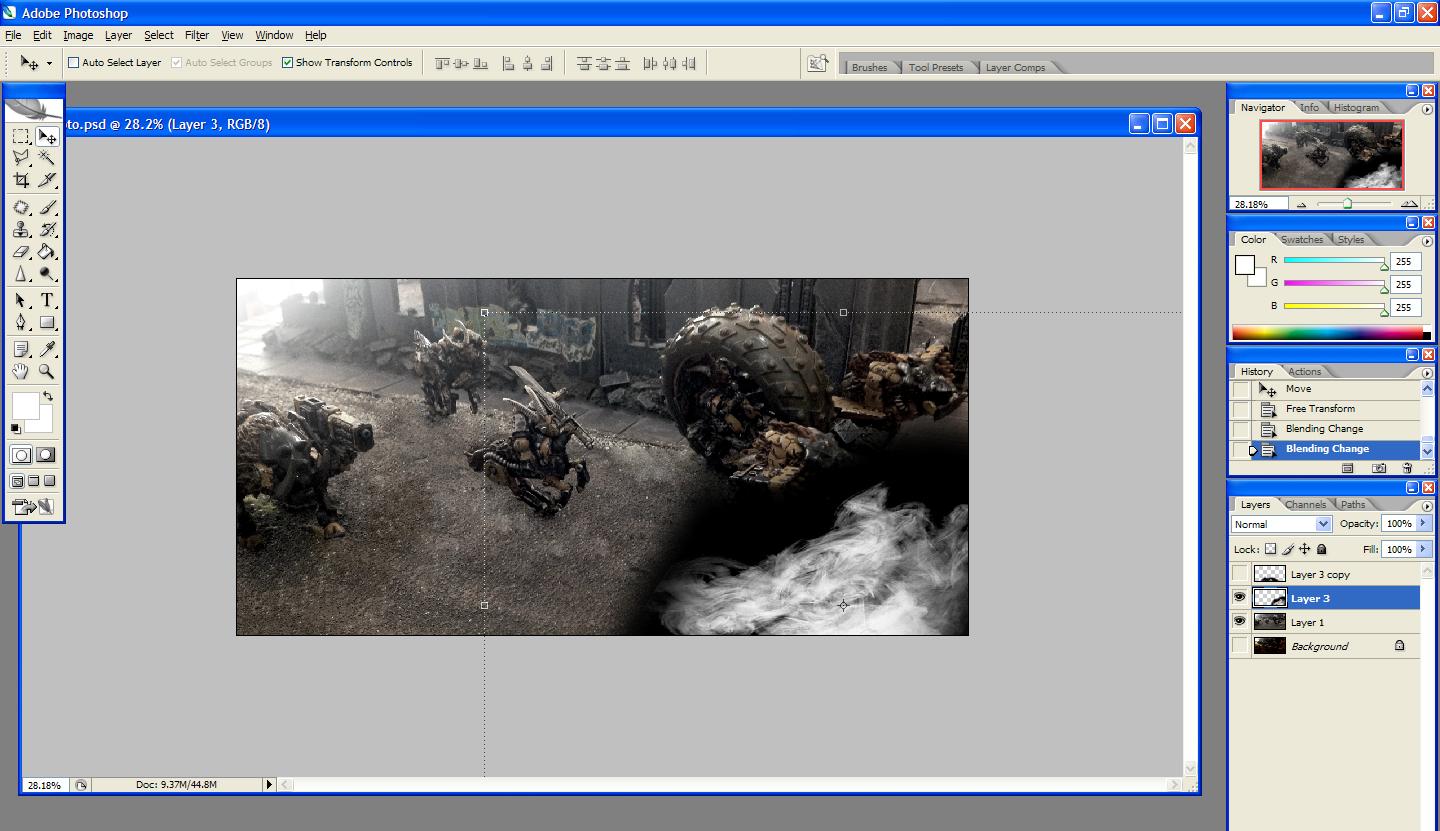Select the Path Selection arrow tool

21,301
